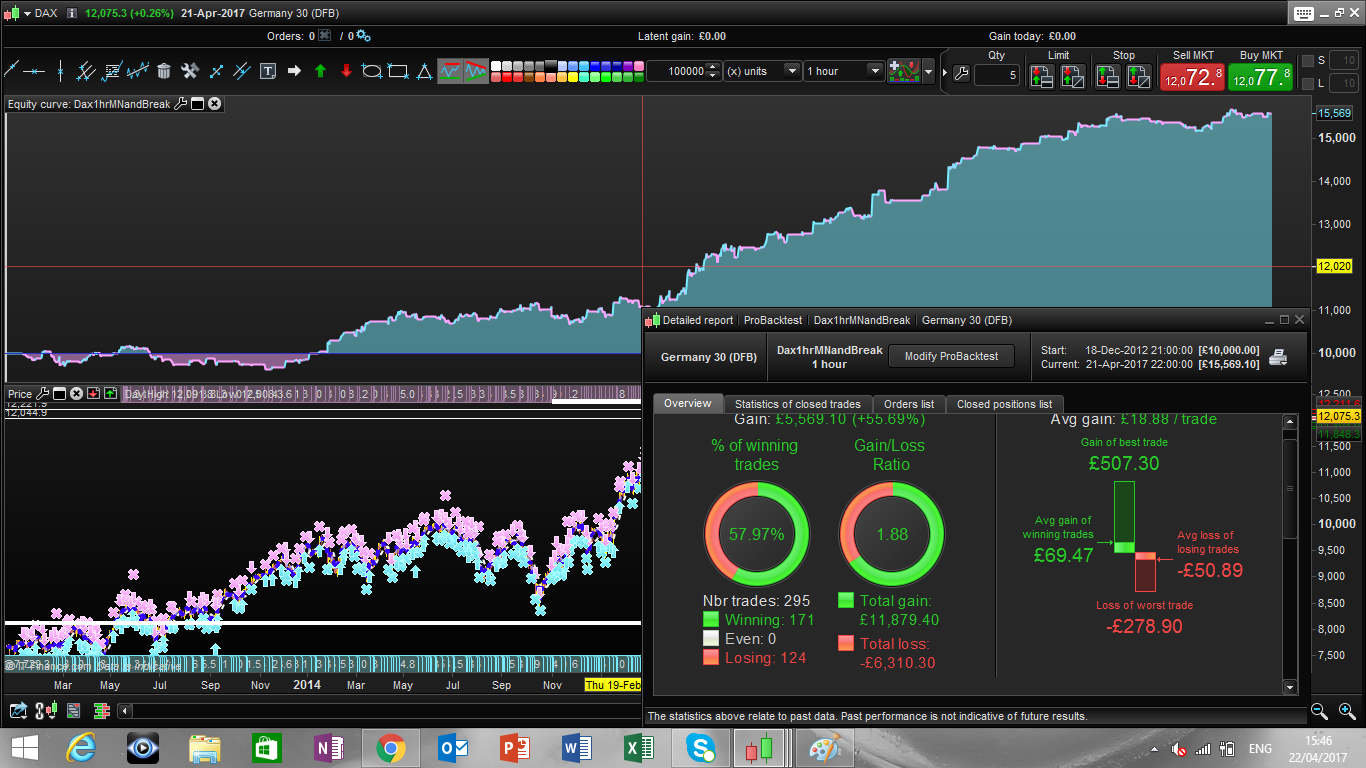Open Equity curve panel wrench settings

pyautogui.click(x=180, y=104)
